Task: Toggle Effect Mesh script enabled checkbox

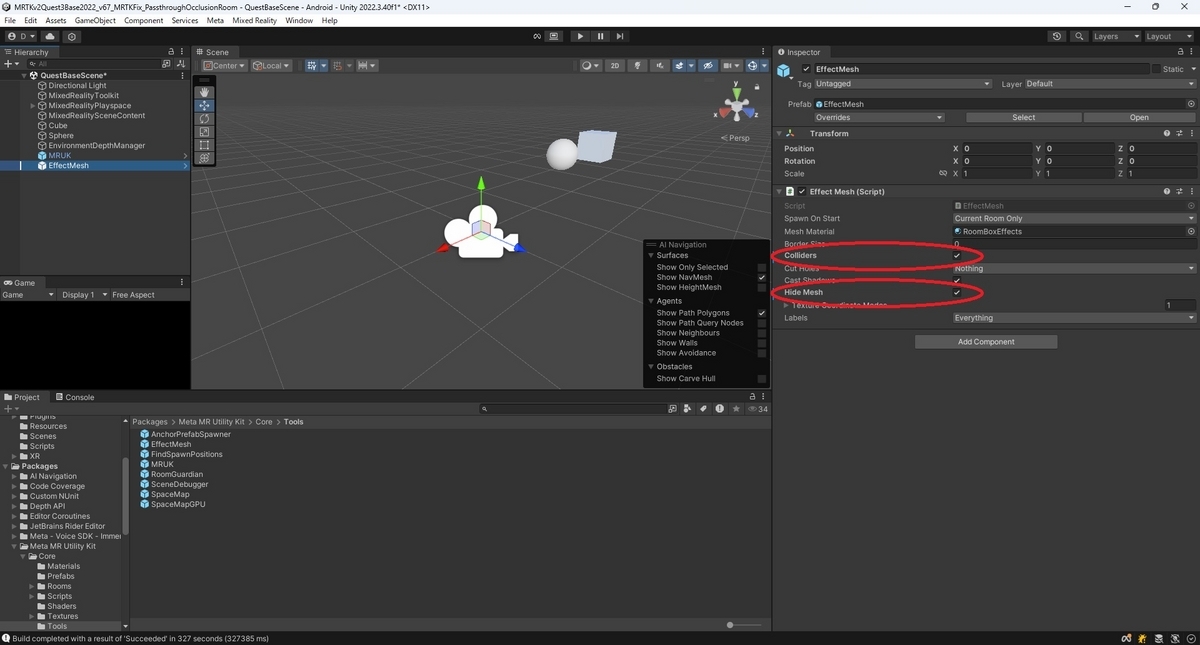Action: (801, 191)
